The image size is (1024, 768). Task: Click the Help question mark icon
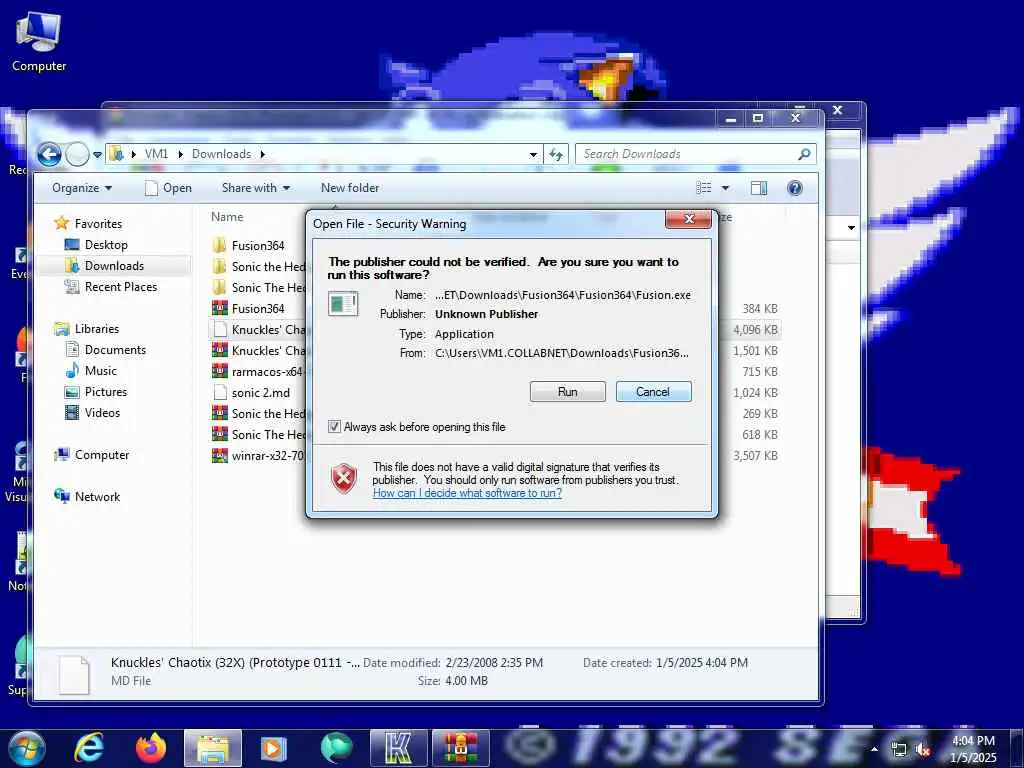(795, 188)
